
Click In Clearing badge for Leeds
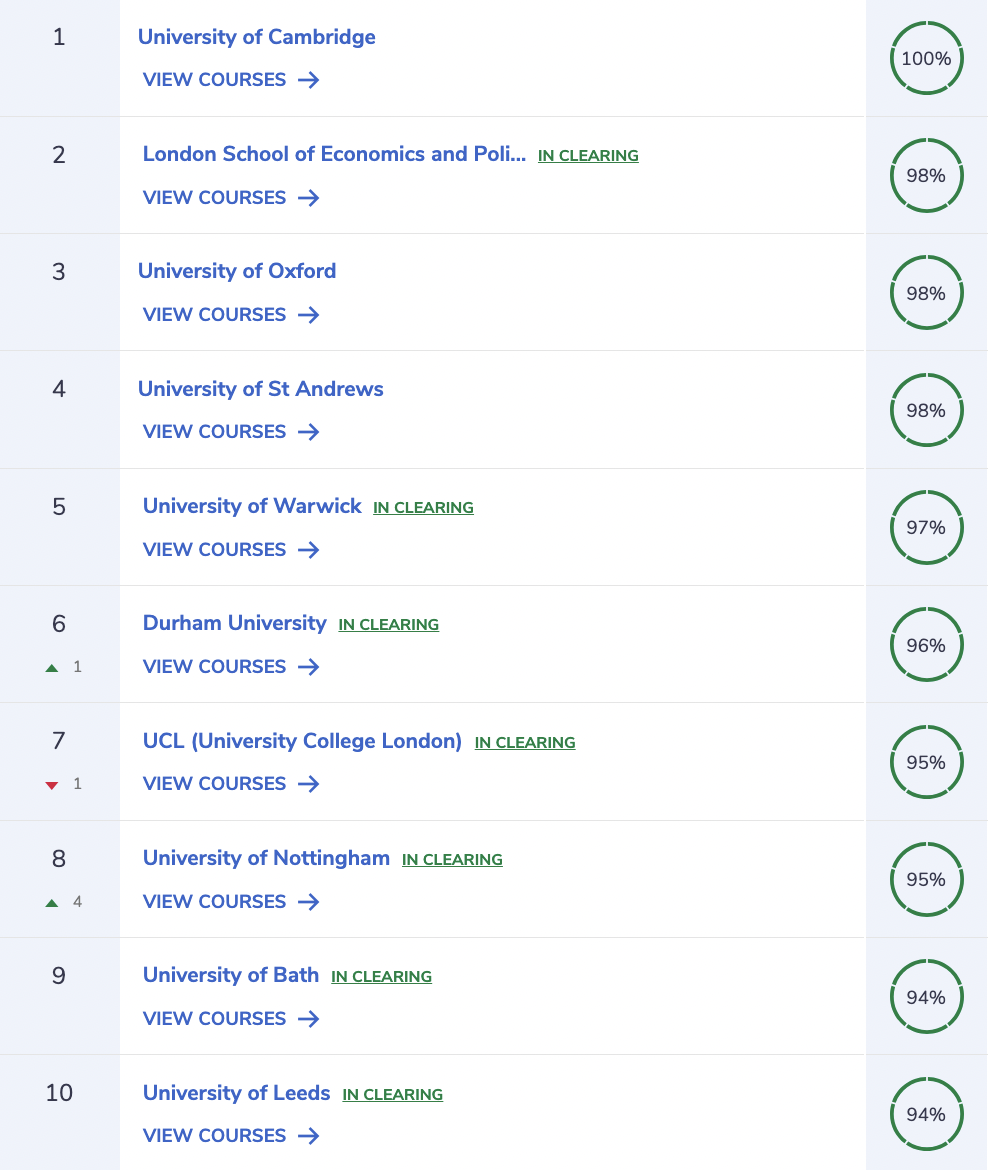393,1095
